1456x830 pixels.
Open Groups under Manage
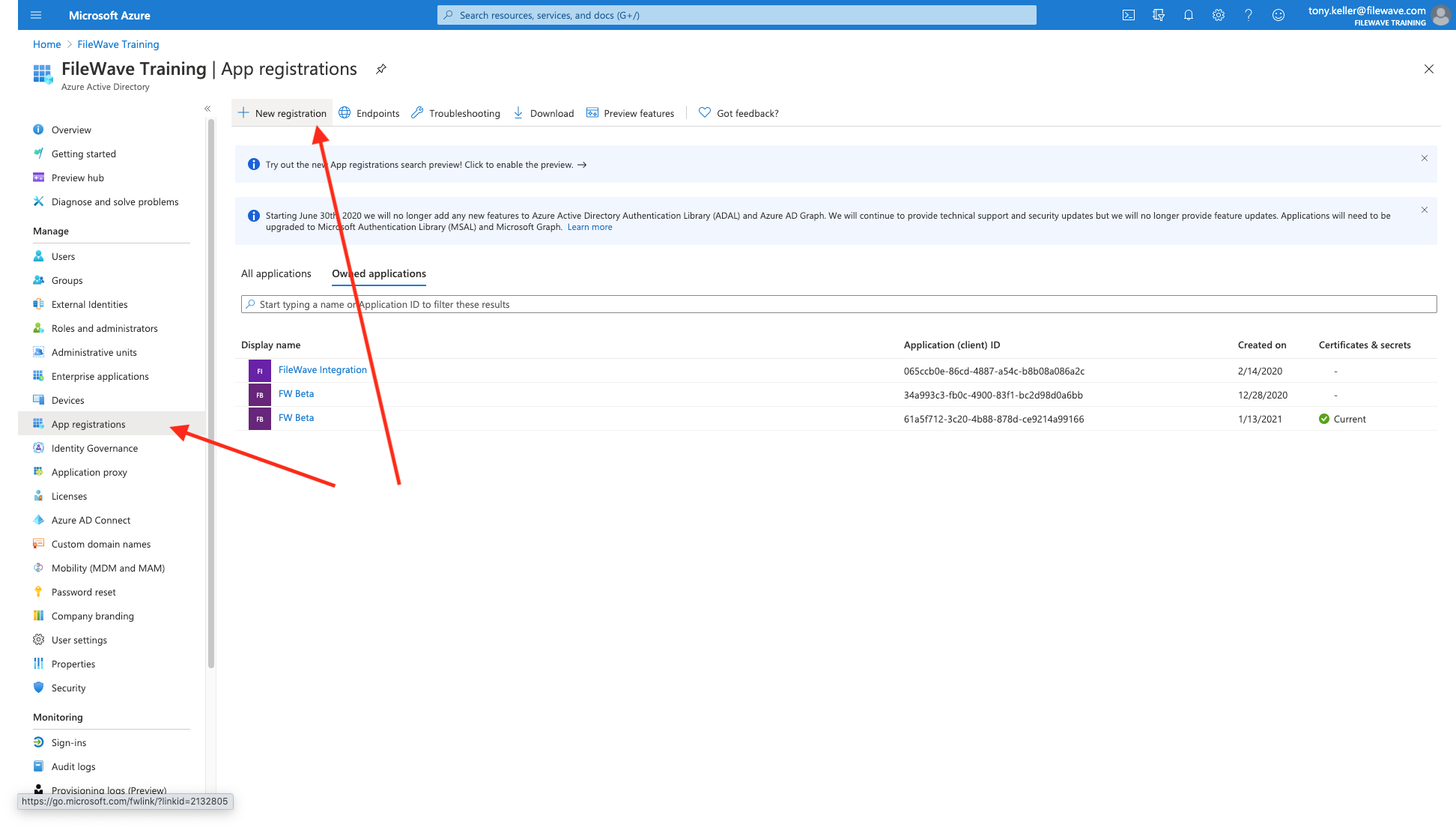[67, 280]
